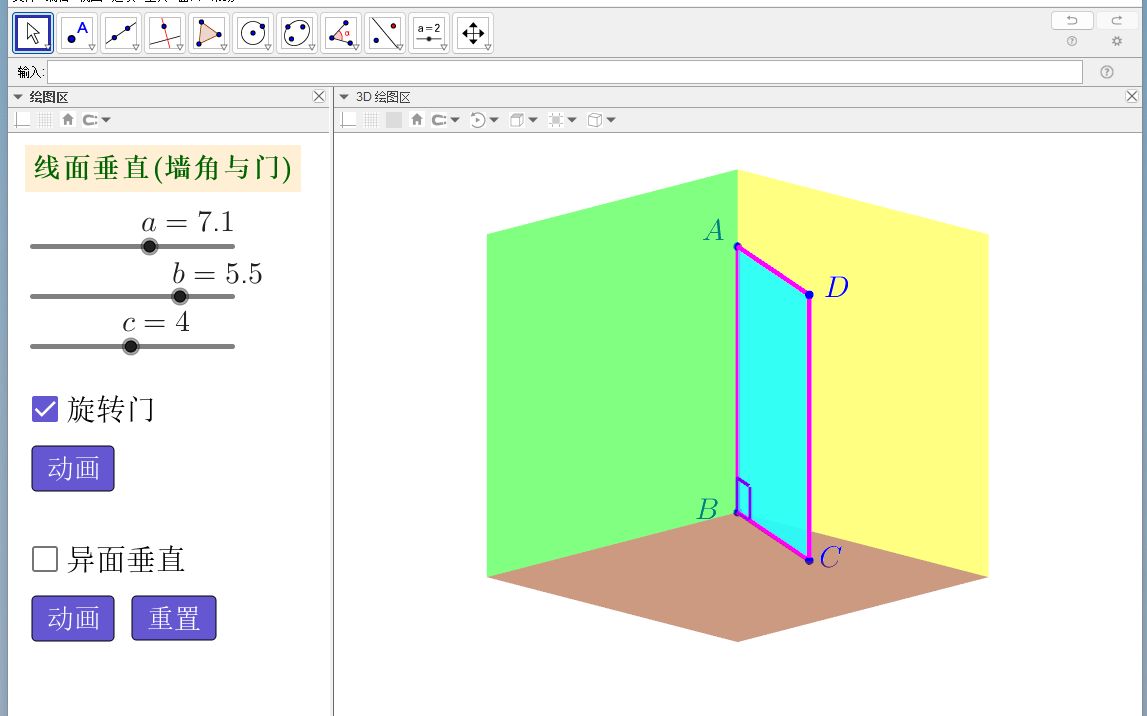Select point B in 3D view

737,513
